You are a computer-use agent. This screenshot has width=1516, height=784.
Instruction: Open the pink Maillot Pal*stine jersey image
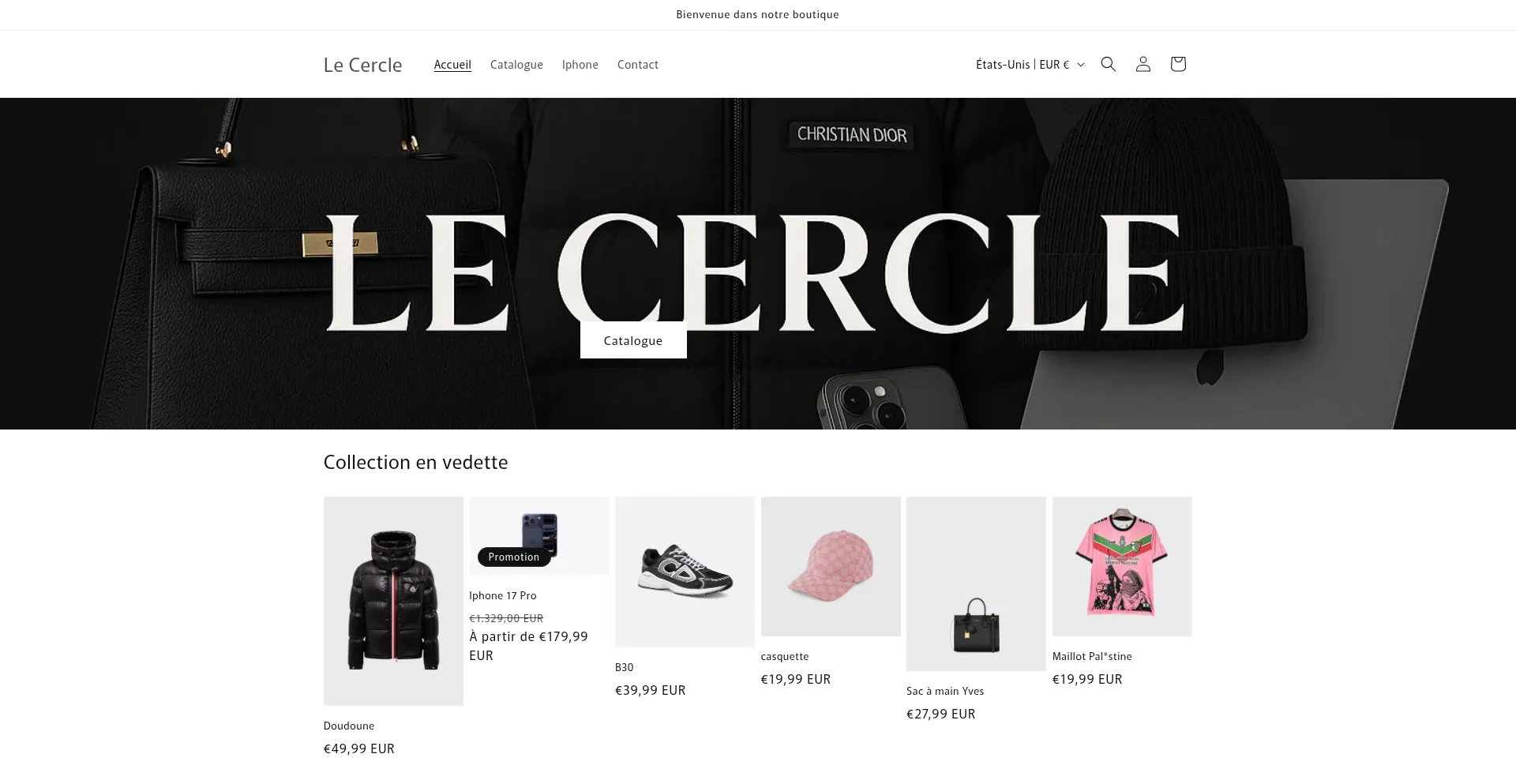[x=1122, y=566]
